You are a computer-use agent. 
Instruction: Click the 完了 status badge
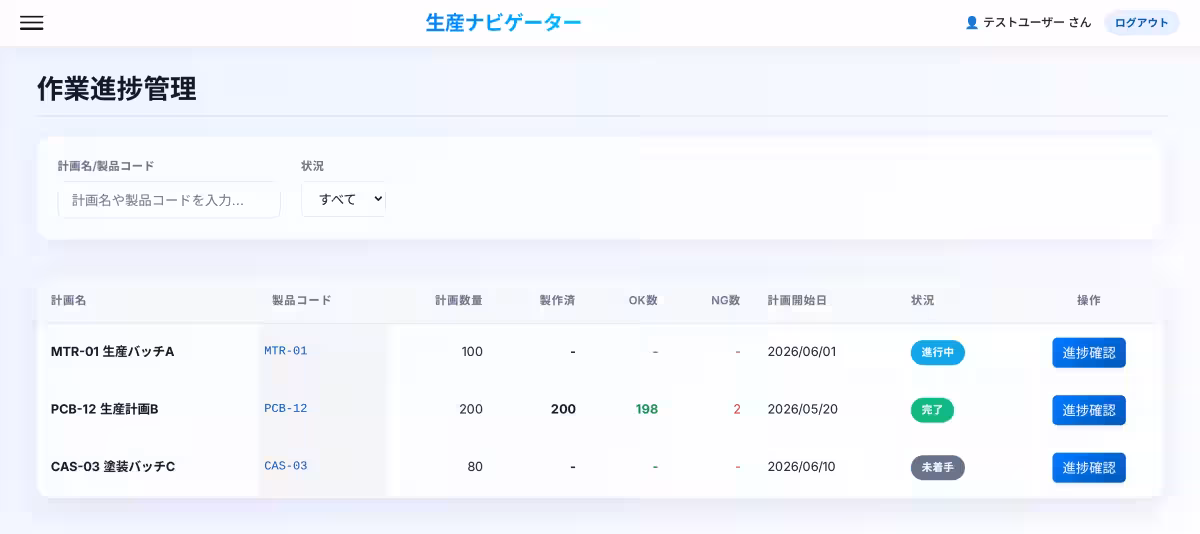coord(932,410)
